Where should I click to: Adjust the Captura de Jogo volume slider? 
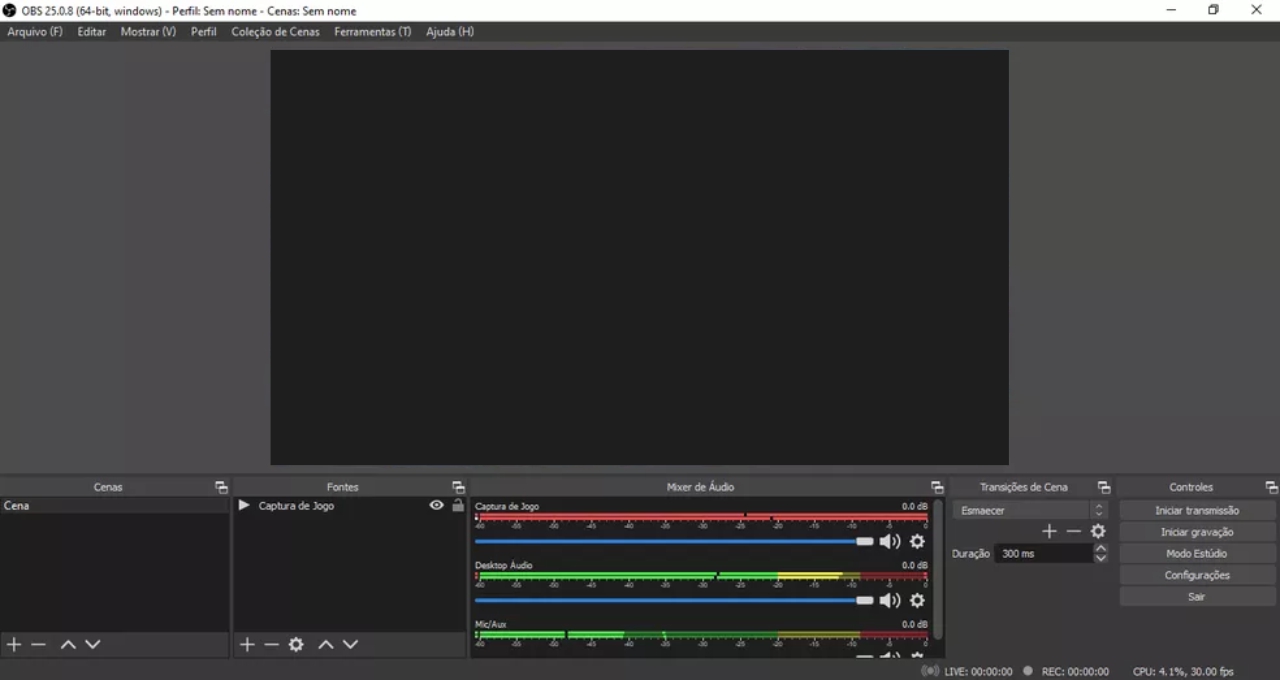point(674,541)
